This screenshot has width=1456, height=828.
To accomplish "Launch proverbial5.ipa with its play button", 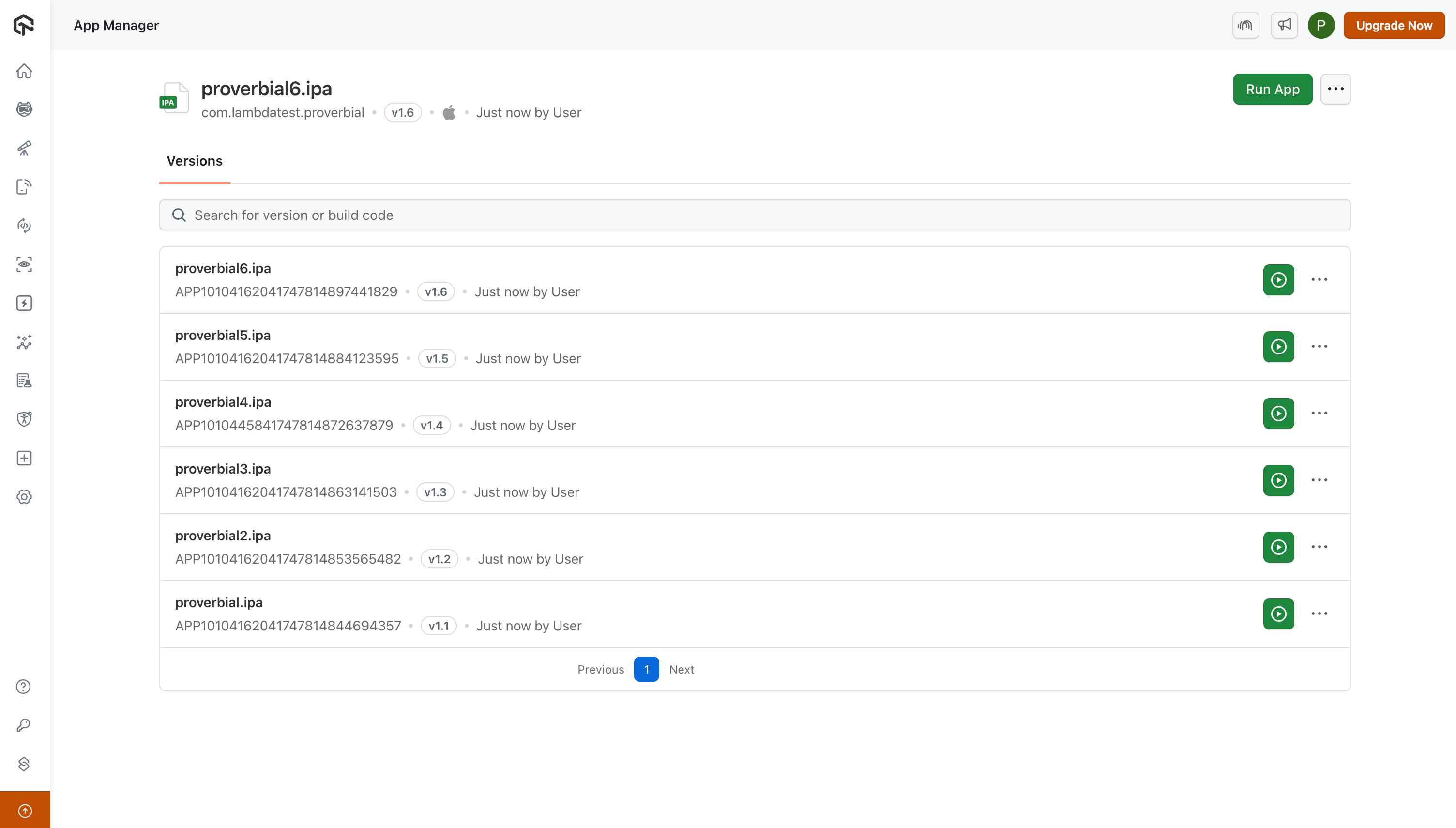I will click(x=1278, y=346).
